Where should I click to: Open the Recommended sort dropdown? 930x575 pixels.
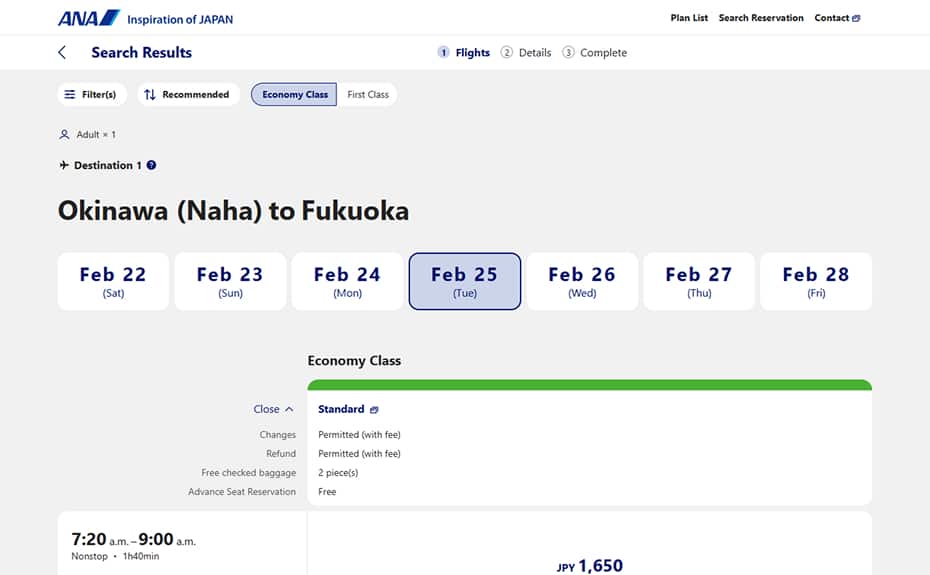coord(186,94)
